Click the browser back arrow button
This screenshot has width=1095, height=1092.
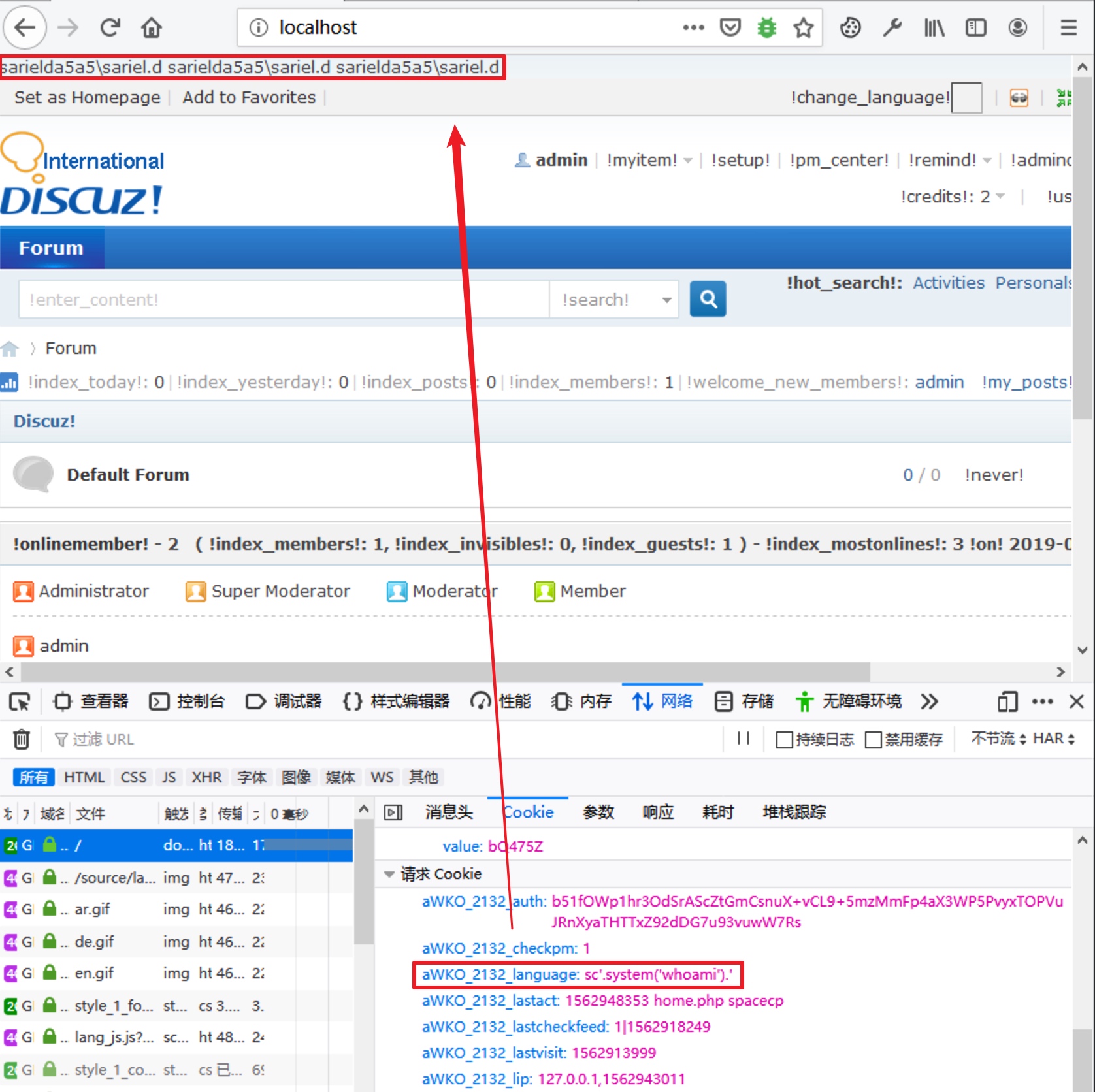tap(25, 27)
